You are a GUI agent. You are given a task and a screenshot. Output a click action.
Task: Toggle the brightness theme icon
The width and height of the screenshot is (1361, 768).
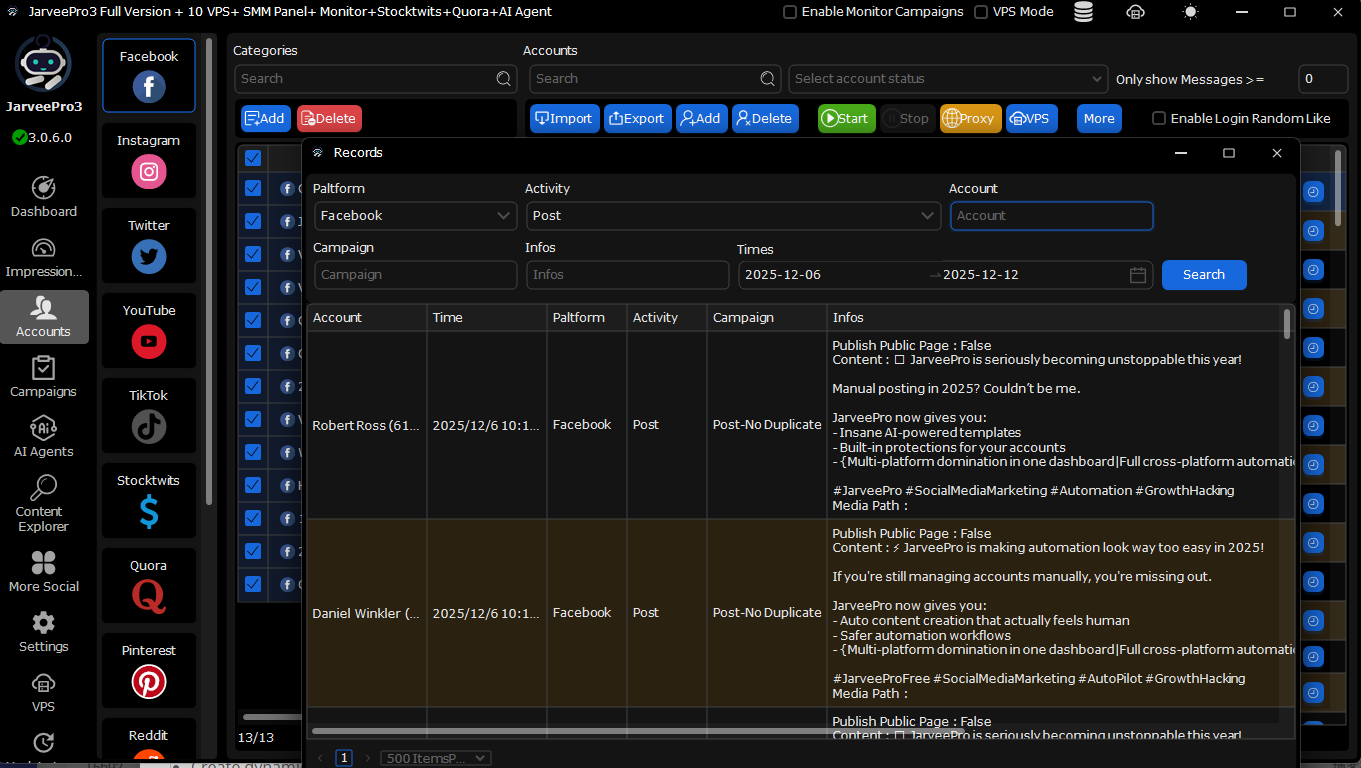coord(1190,12)
